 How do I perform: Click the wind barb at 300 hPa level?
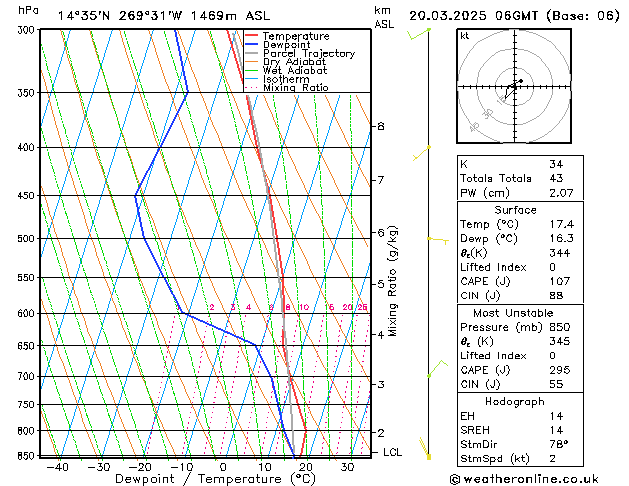(x=420, y=34)
